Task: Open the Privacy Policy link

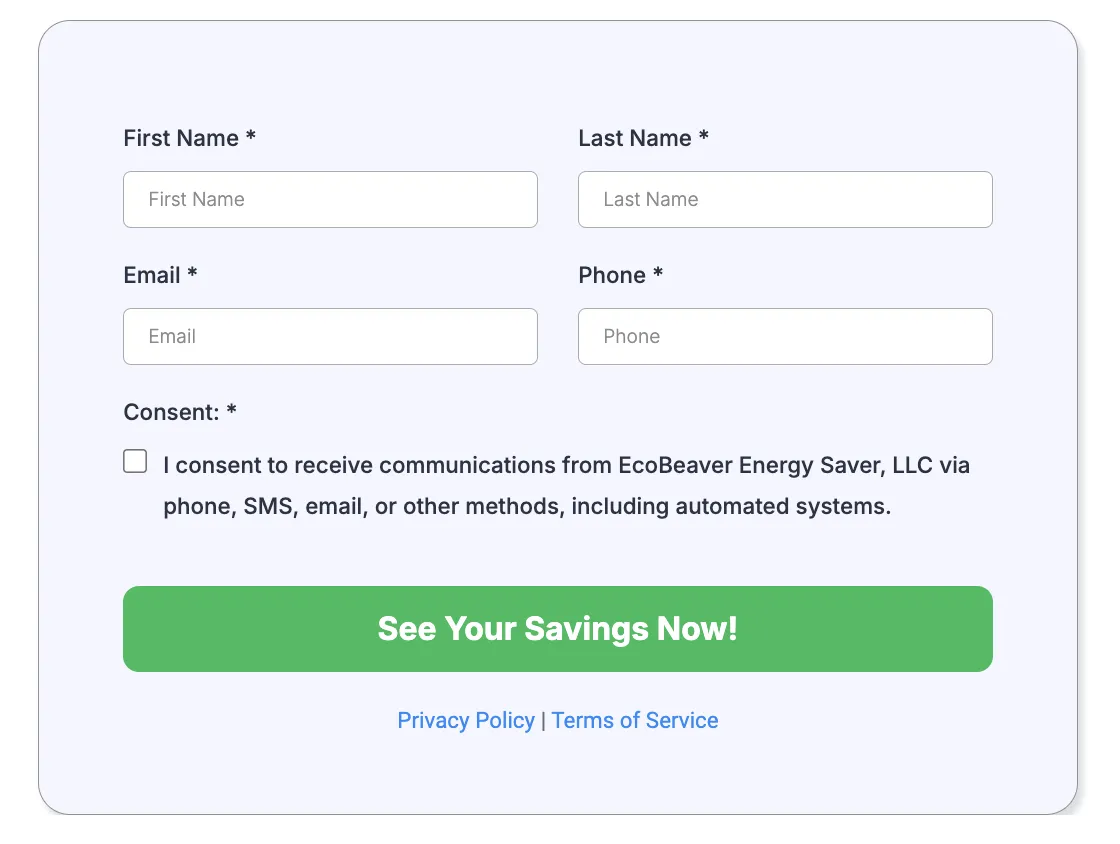Action: (x=466, y=720)
